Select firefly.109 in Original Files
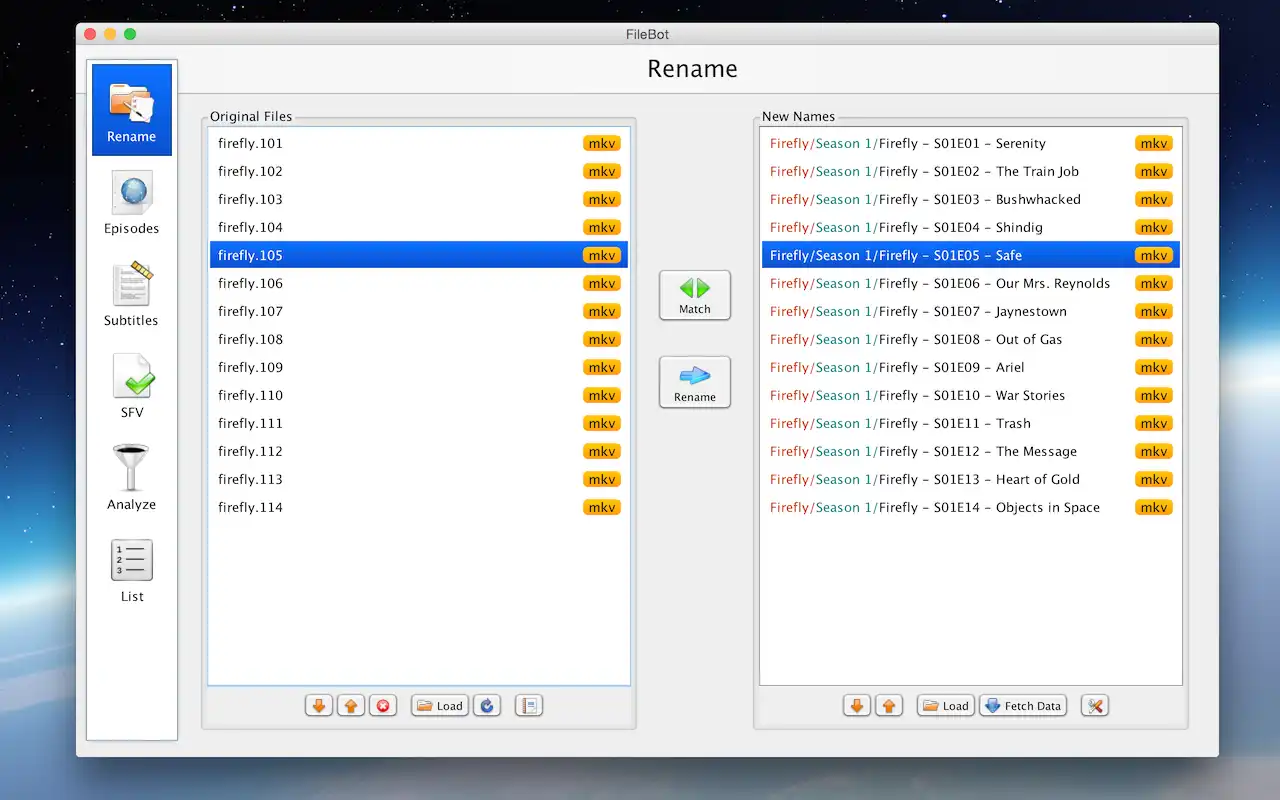The image size is (1280, 800). point(419,367)
